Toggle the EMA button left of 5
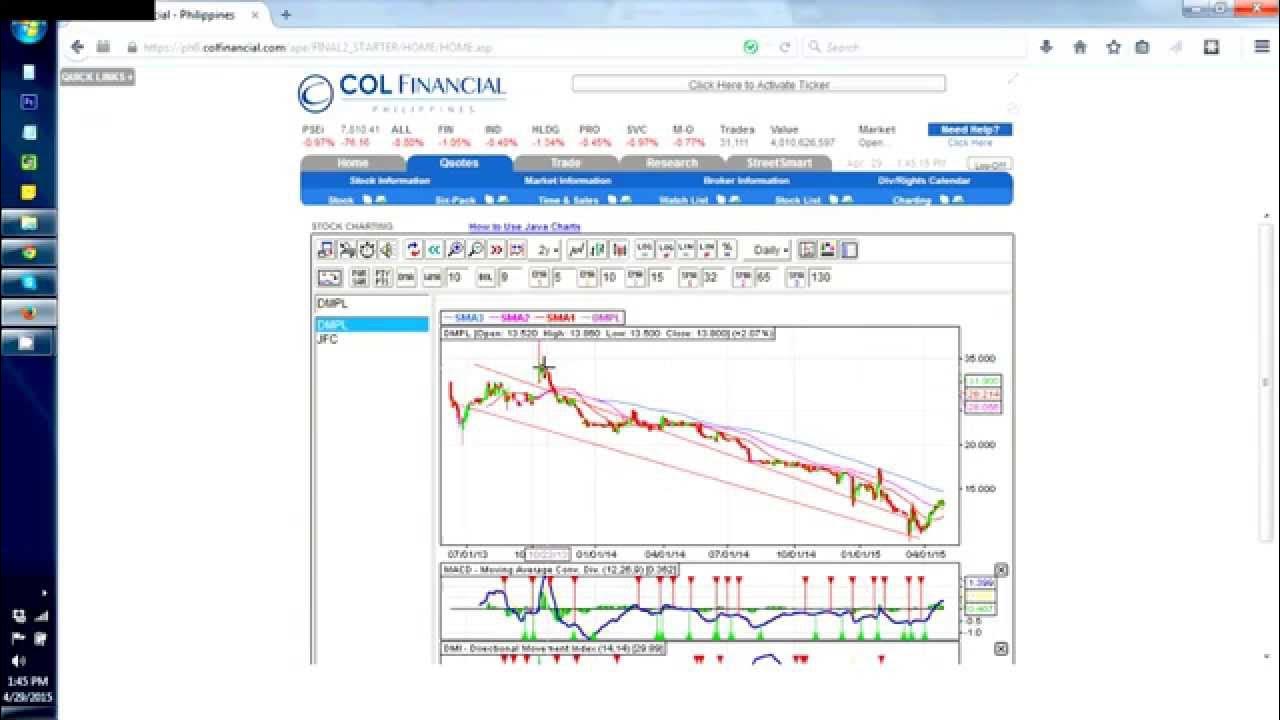Image resolution: width=1280 pixels, height=720 pixels. tap(539, 277)
